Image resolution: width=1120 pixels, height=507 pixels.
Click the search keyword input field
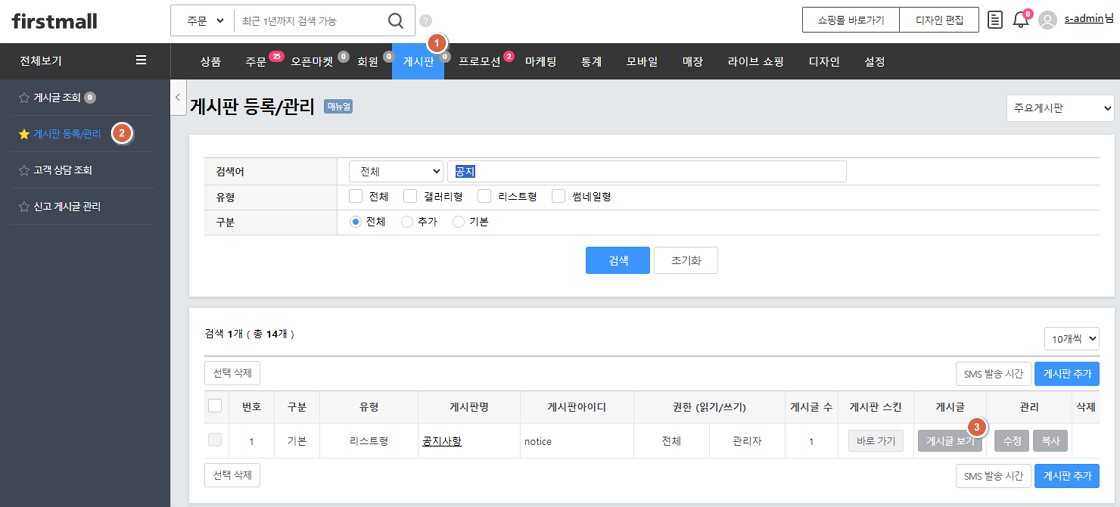pos(646,172)
